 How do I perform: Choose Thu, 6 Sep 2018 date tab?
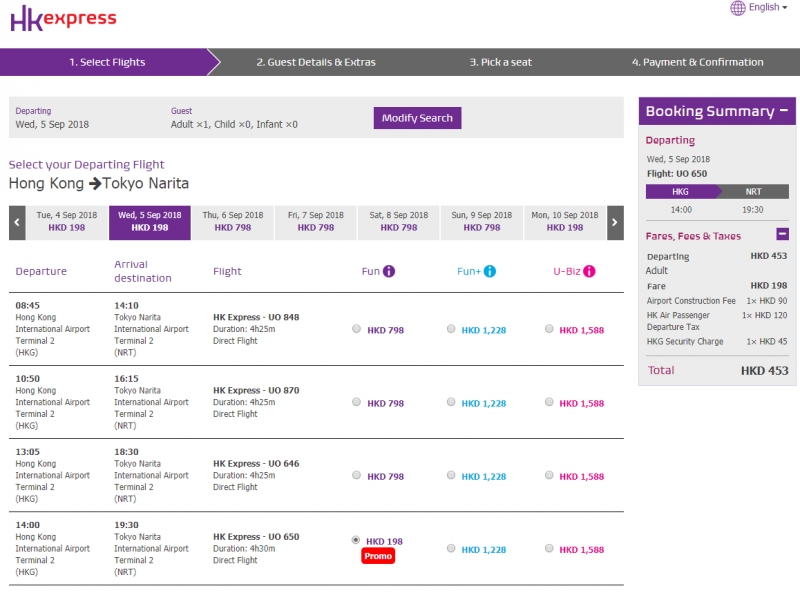click(233, 222)
